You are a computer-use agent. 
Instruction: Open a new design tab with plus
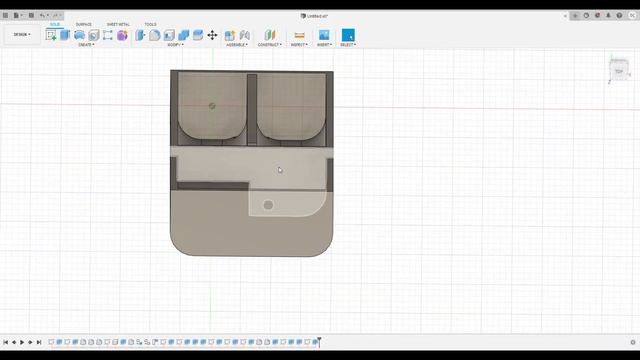tap(575, 16)
